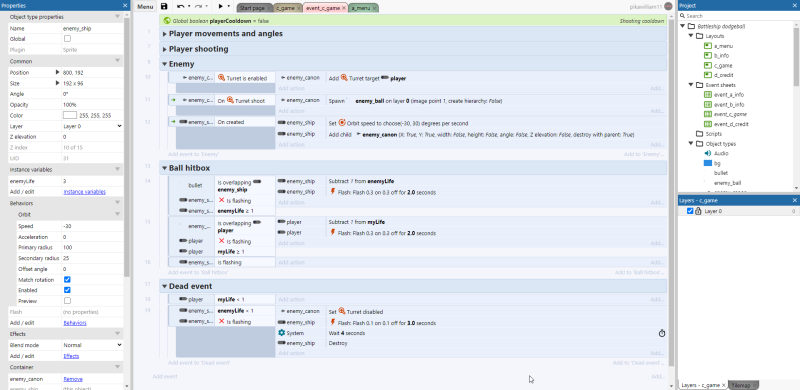Open the Effects add/edit link
Screen dimensions: 800x390
pyautogui.click(x=71, y=356)
